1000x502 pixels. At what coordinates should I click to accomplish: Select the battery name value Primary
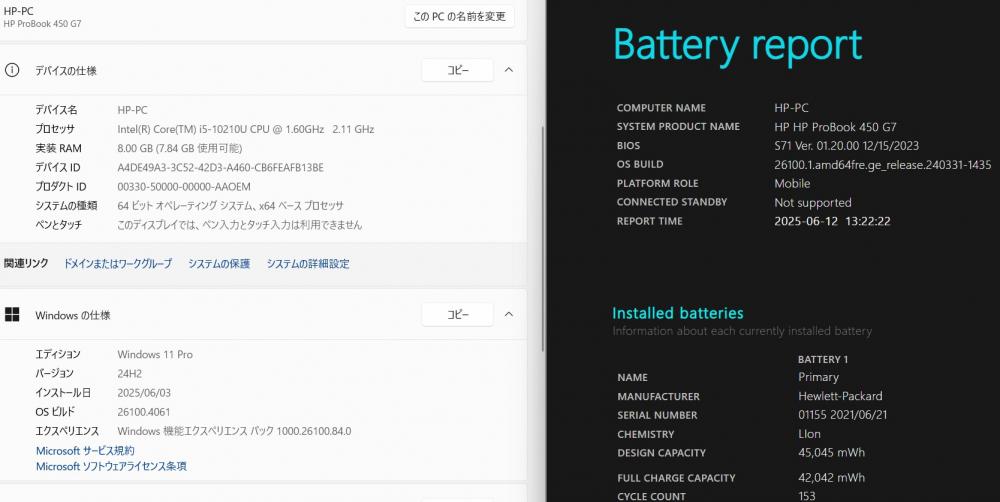(818, 377)
